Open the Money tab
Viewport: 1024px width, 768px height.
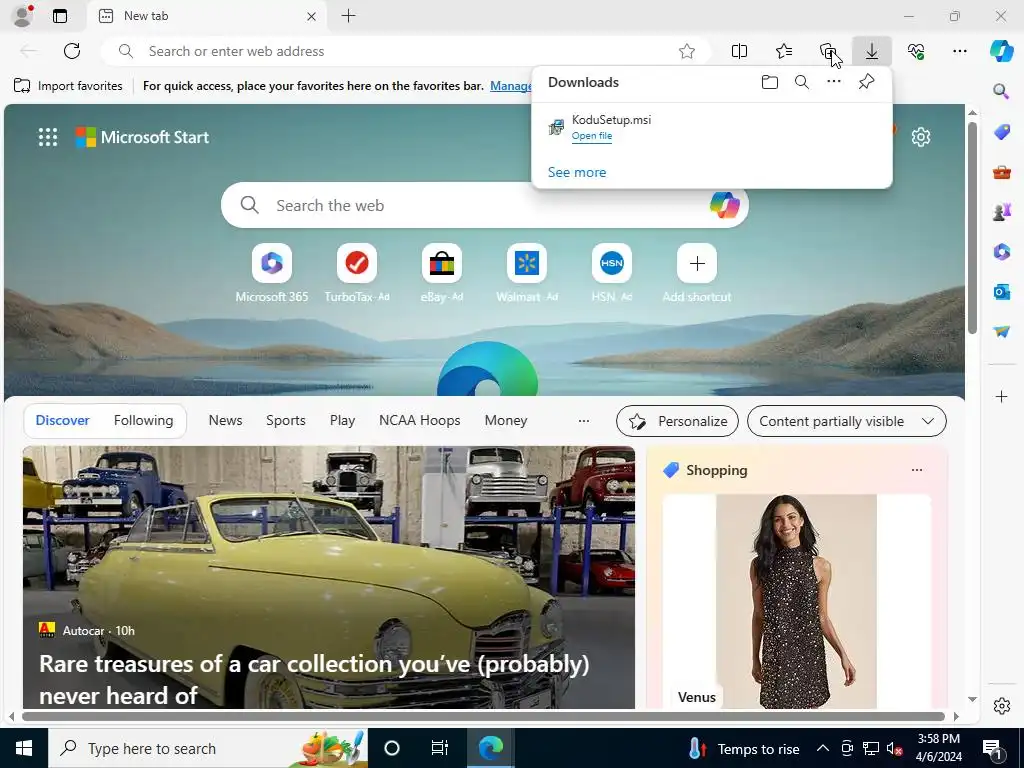(x=505, y=421)
